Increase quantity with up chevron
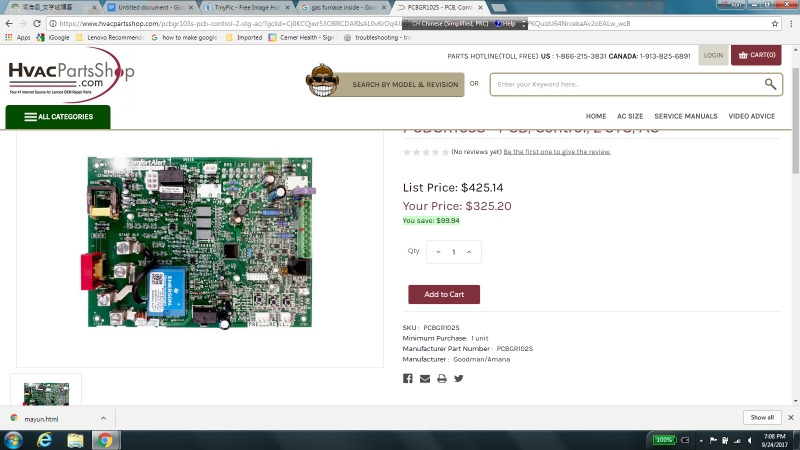Image resolution: width=800 pixels, height=450 pixels. [469, 252]
